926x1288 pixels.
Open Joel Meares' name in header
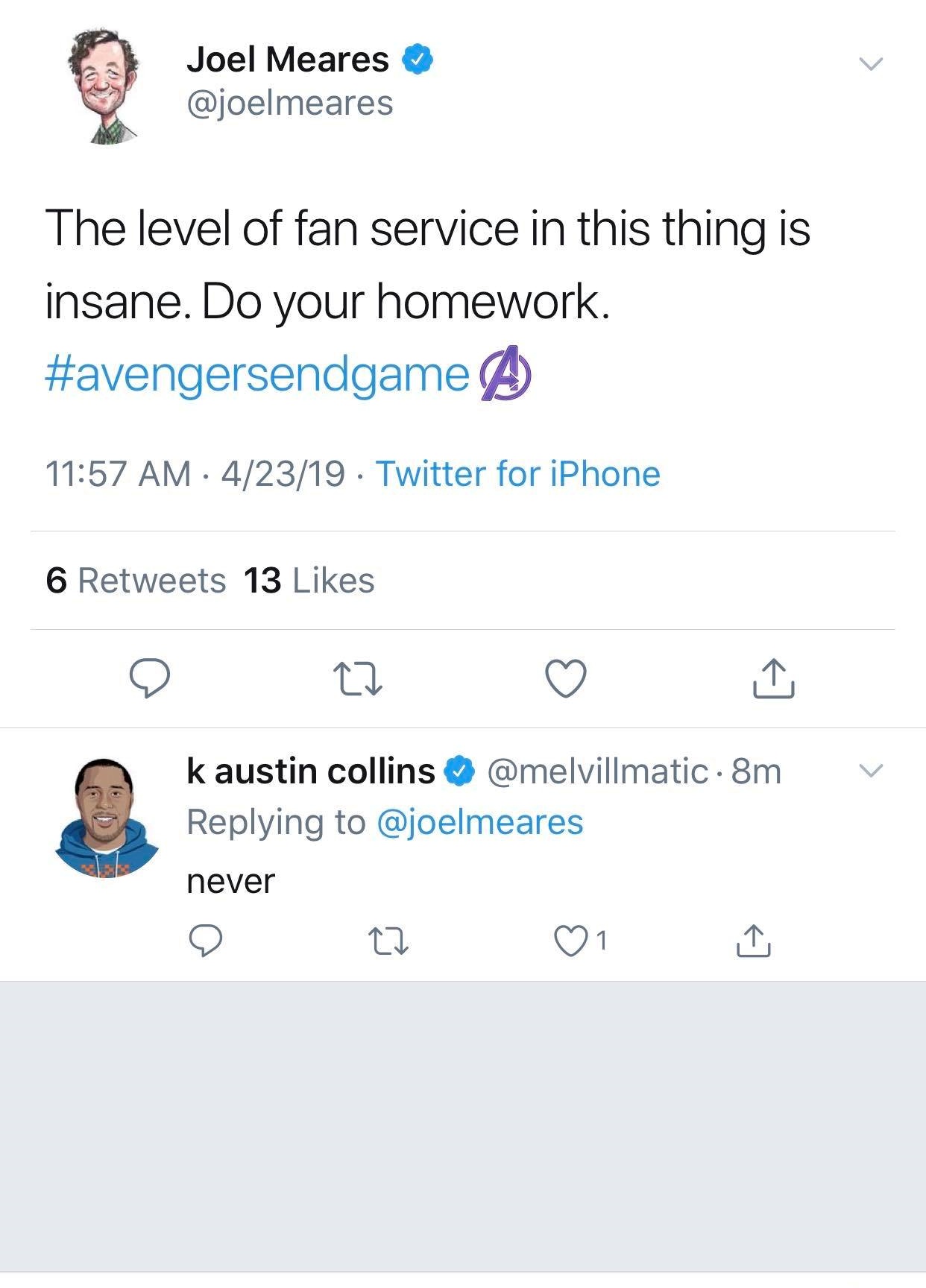[x=288, y=60]
